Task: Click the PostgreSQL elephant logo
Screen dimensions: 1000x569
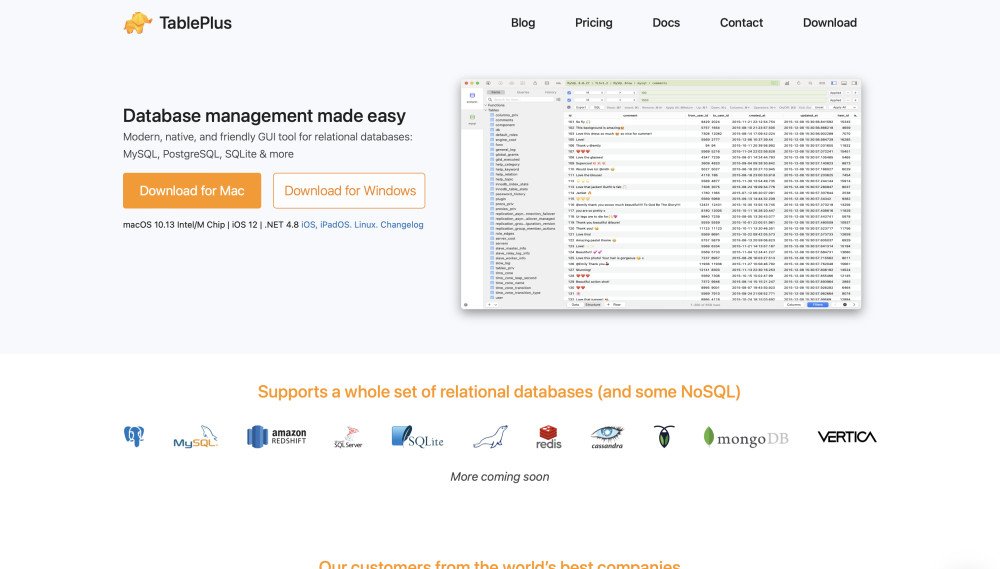Action: (134, 436)
